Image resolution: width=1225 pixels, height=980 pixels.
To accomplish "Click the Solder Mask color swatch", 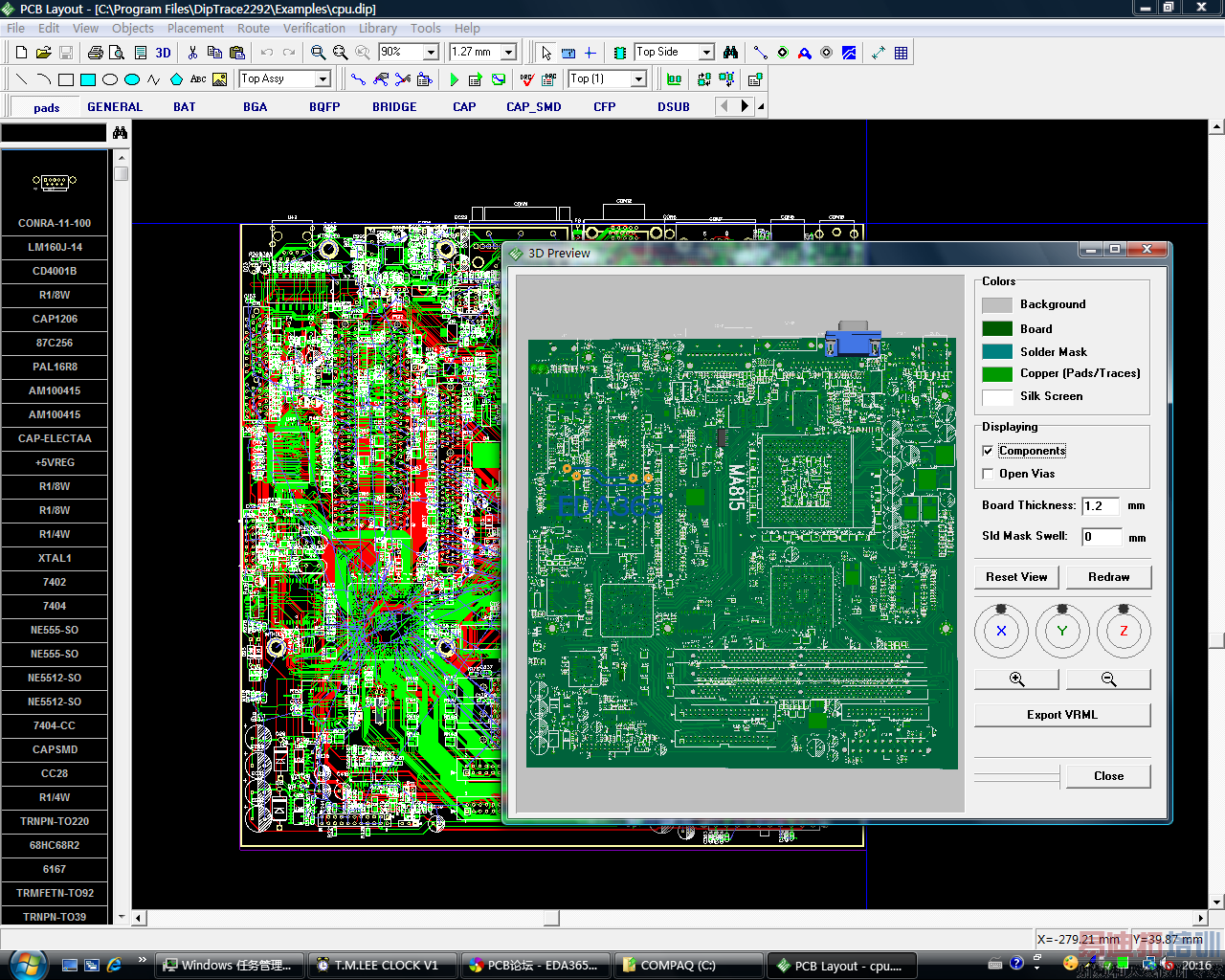I will (x=996, y=352).
